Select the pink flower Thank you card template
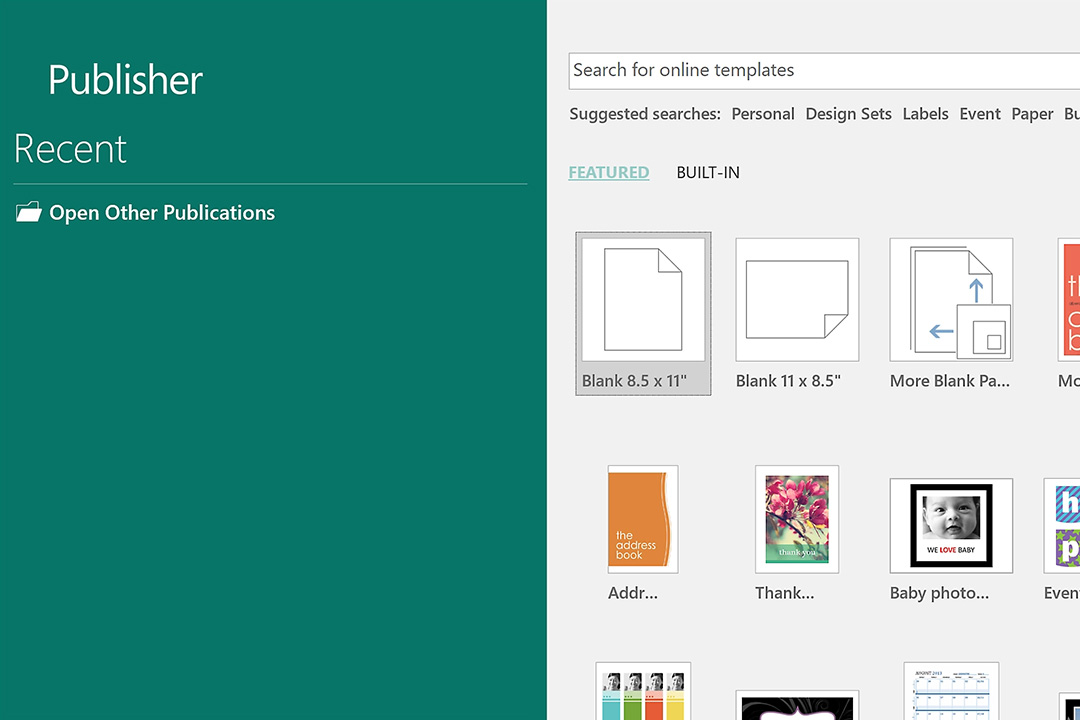Screen dimensions: 1080x720 point(797,519)
